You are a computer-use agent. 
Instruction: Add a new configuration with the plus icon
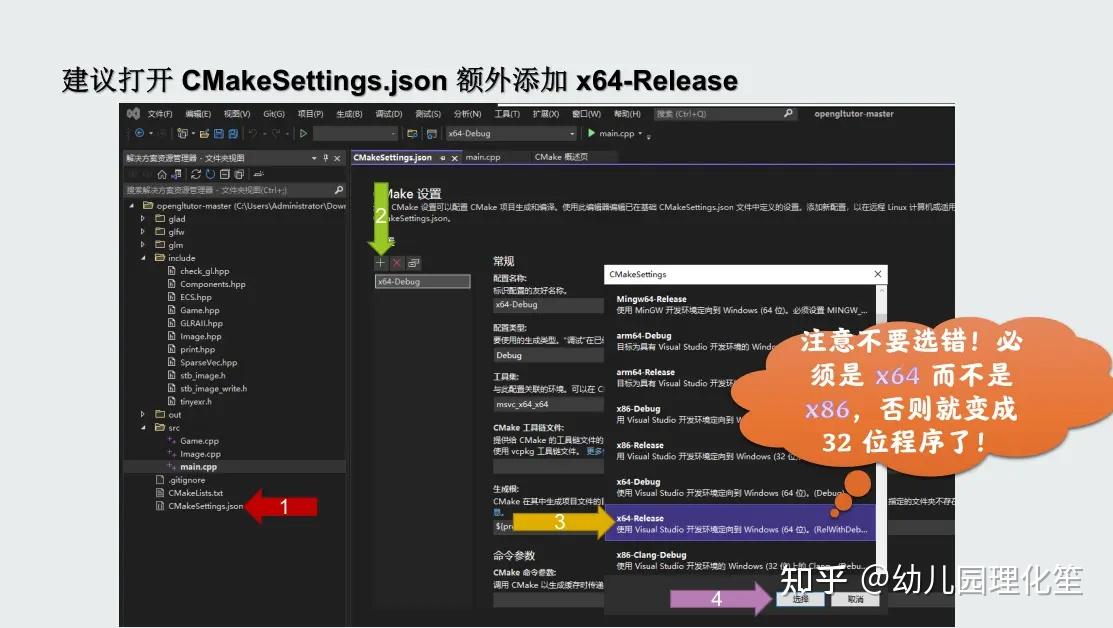pos(380,262)
